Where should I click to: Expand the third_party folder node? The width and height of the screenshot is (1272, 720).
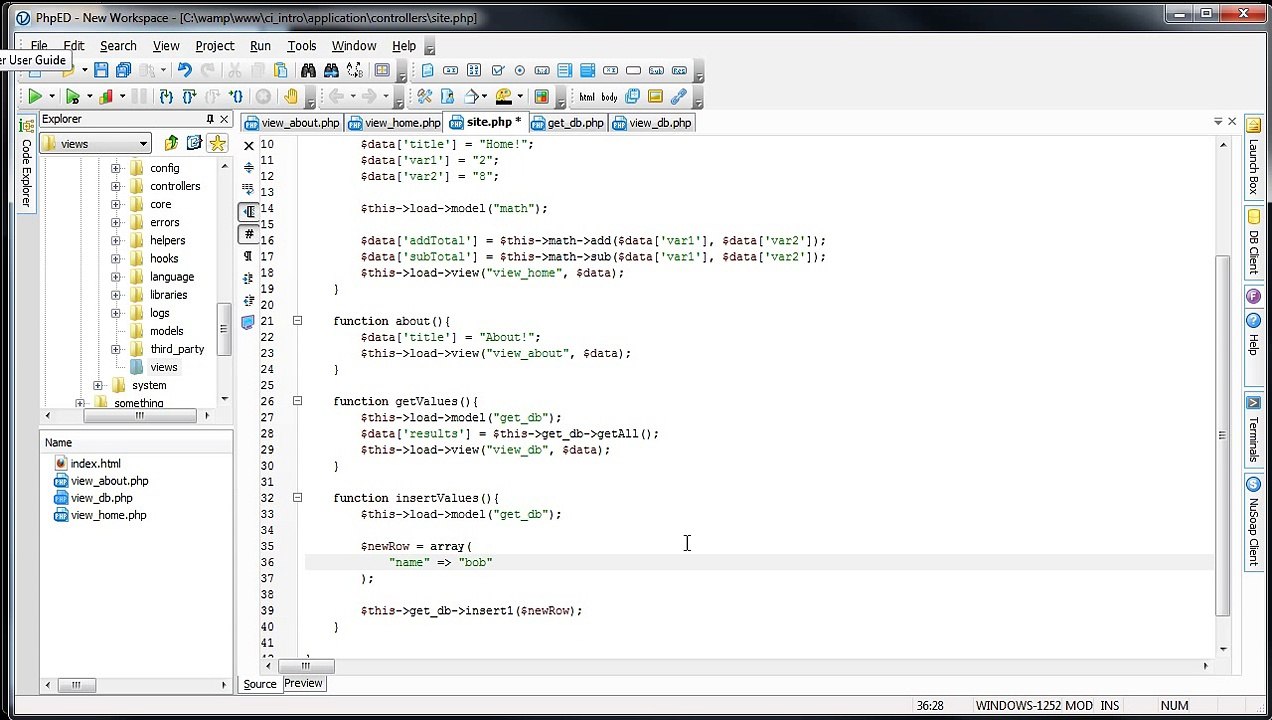pyautogui.click(x=115, y=349)
